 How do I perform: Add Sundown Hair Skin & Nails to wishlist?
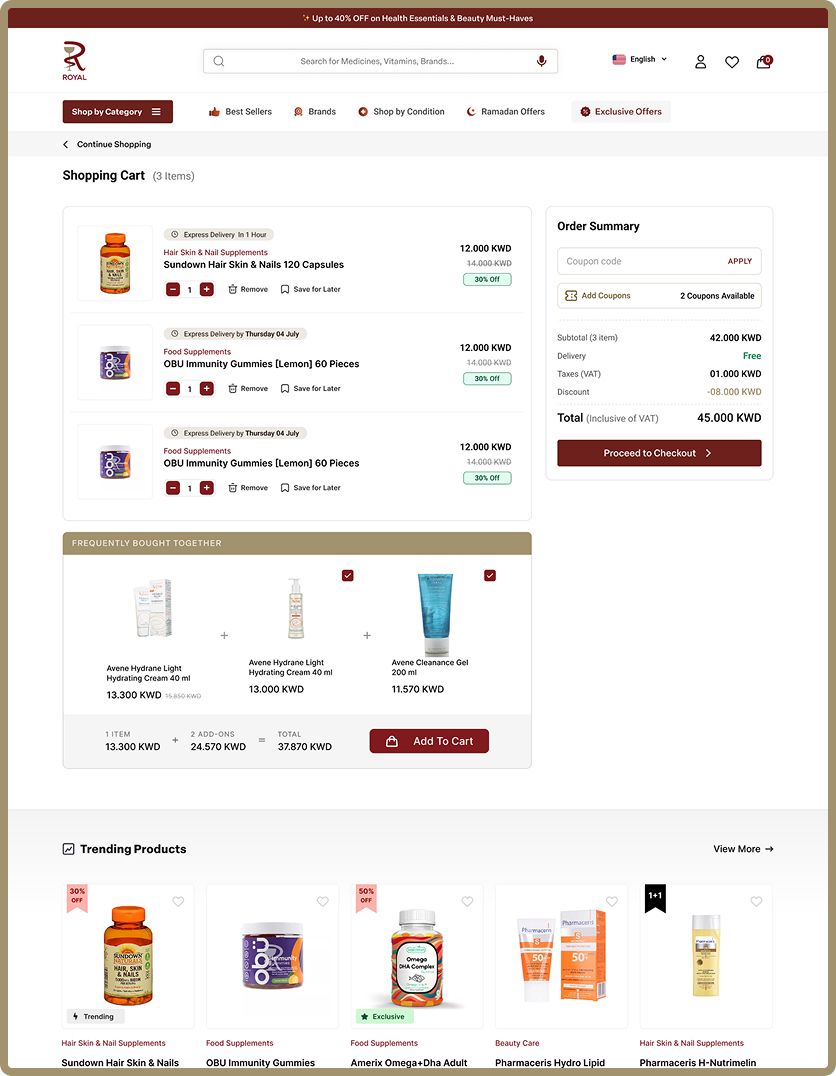178,902
